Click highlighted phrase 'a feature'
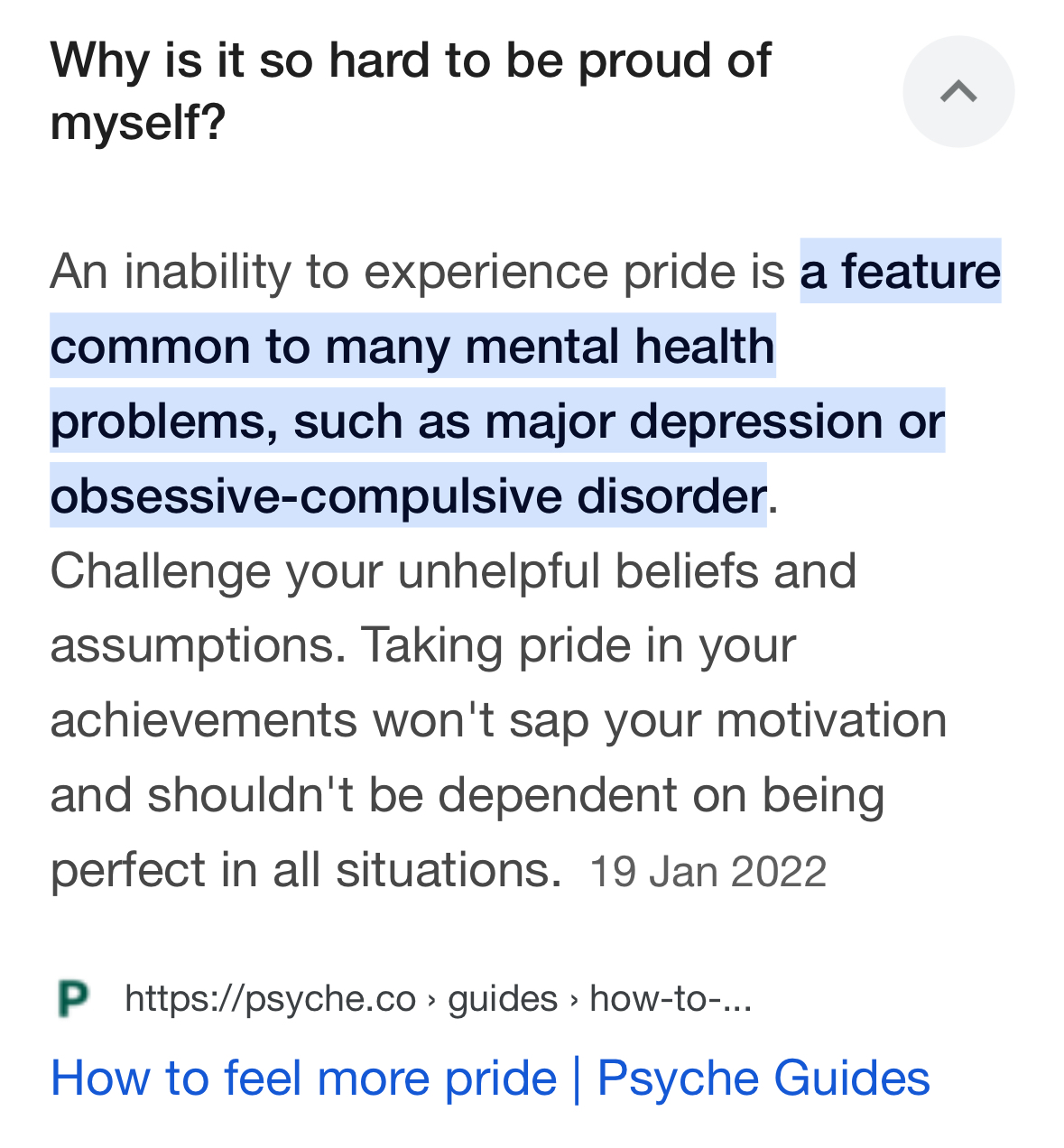The height and width of the screenshot is (1148, 1064). [901, 272]
